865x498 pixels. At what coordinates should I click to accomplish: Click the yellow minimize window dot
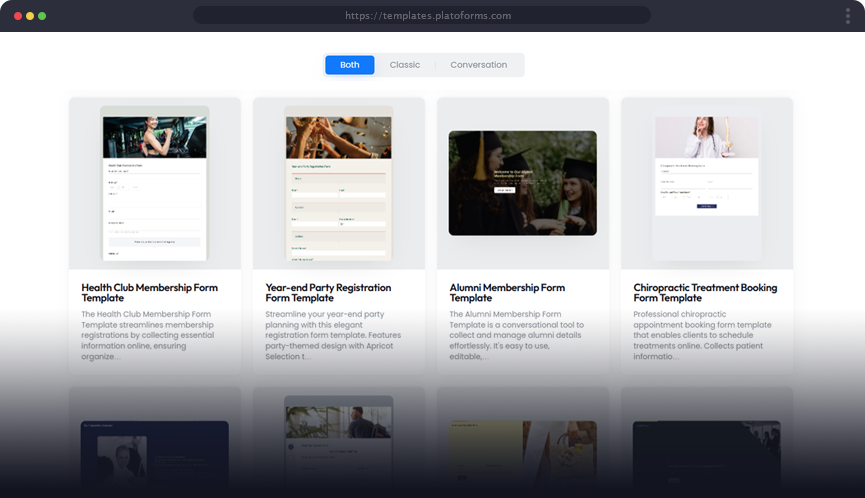click(x=30, y=16)
